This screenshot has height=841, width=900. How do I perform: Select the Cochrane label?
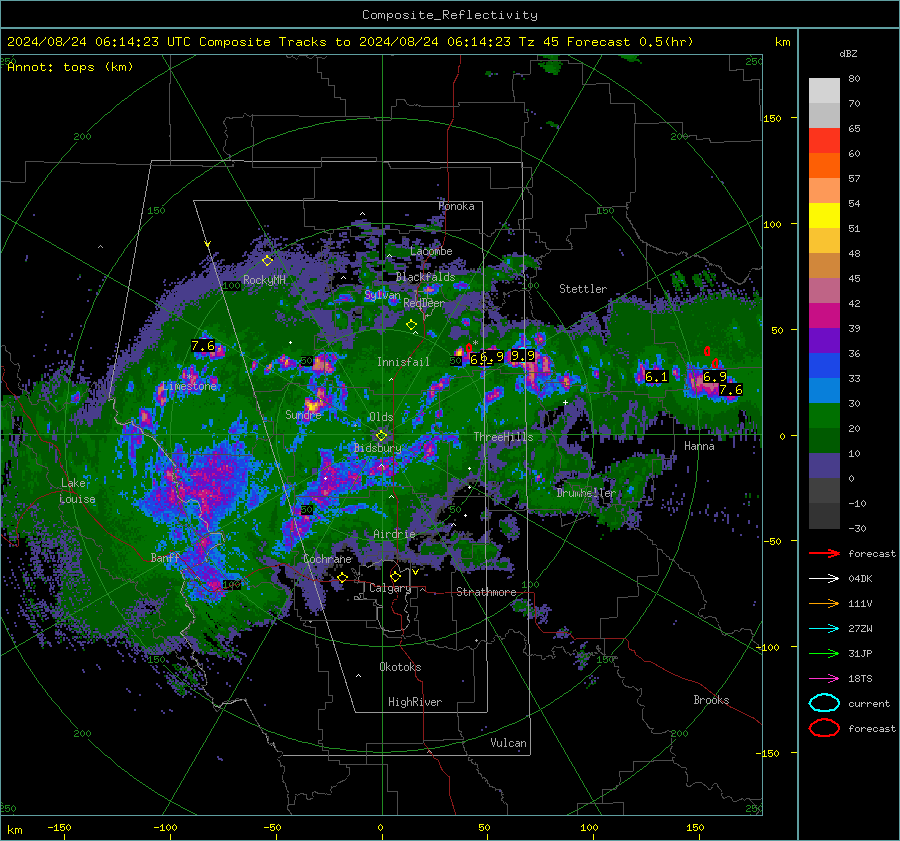coord(327,559)
